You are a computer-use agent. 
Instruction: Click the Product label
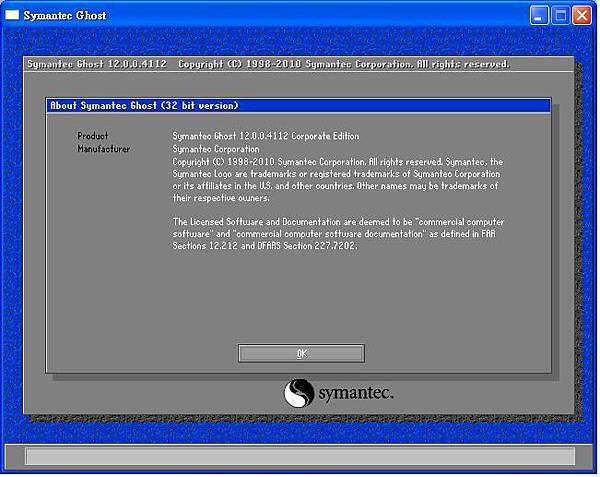point(93,136)
